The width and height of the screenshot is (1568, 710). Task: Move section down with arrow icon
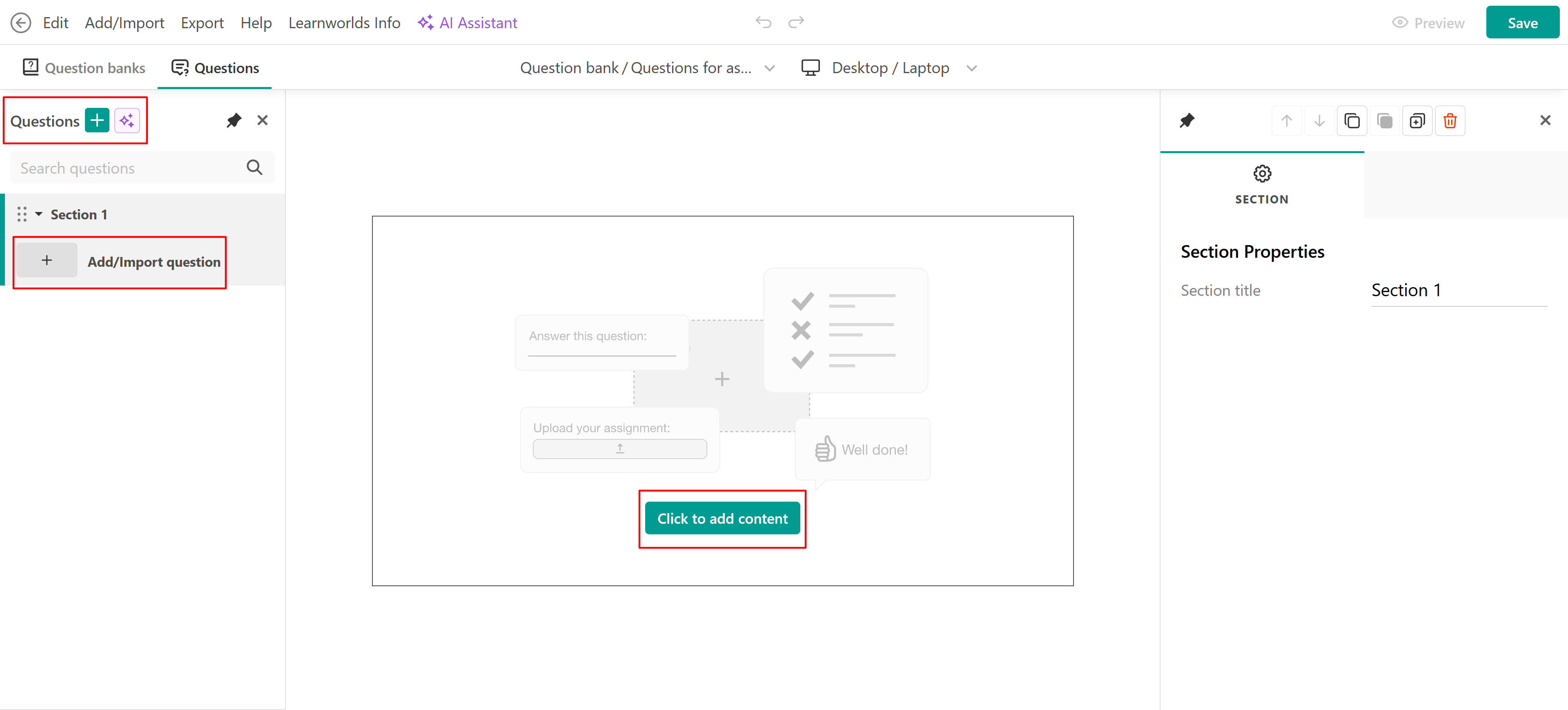pyautogui.click(x=1319, y=121)
